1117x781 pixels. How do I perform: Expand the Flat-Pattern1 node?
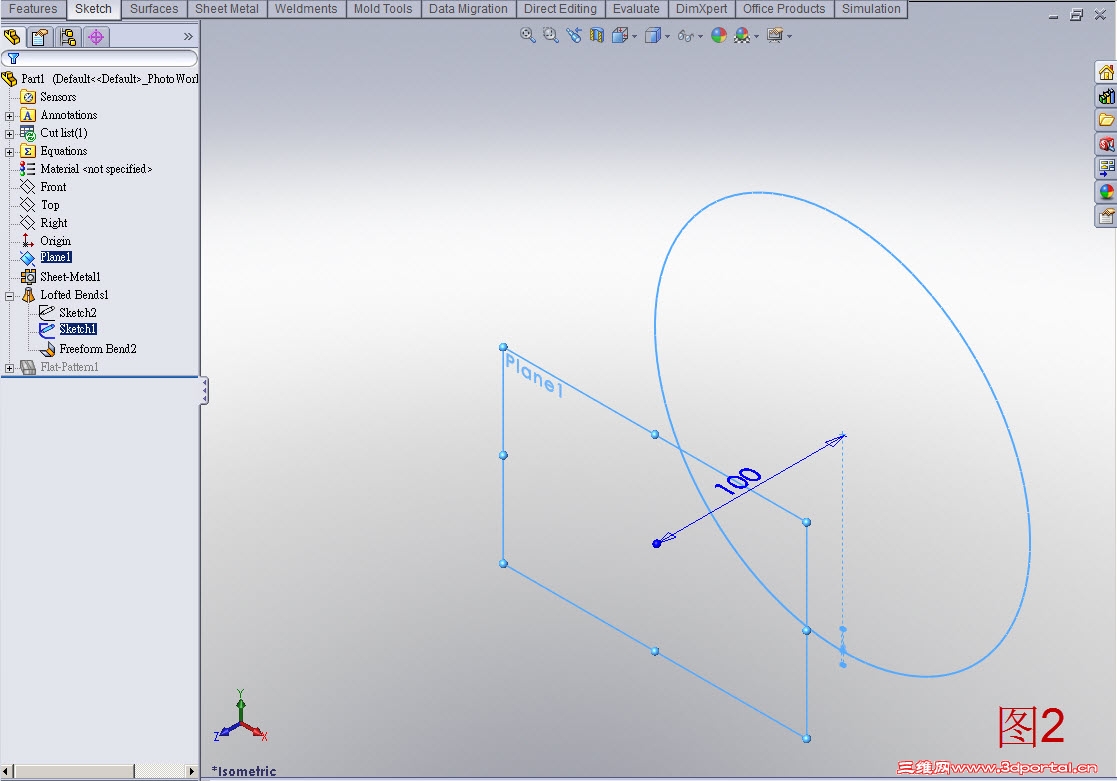click(x=9, y=368)
